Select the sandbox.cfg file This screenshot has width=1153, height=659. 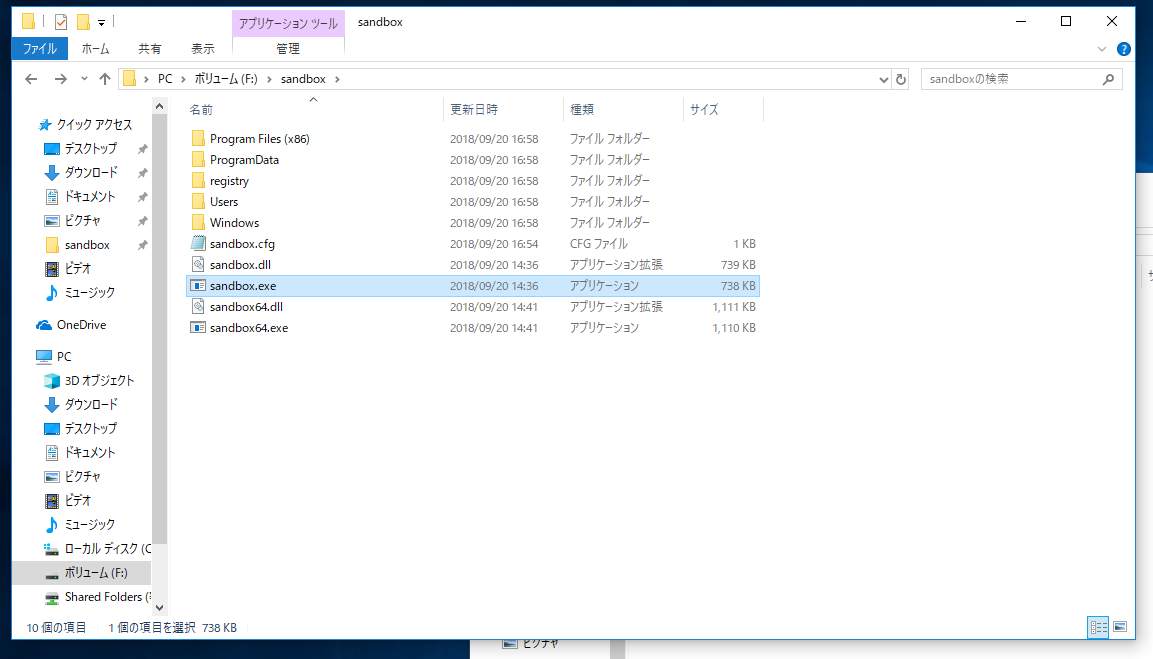pos(242,244)
